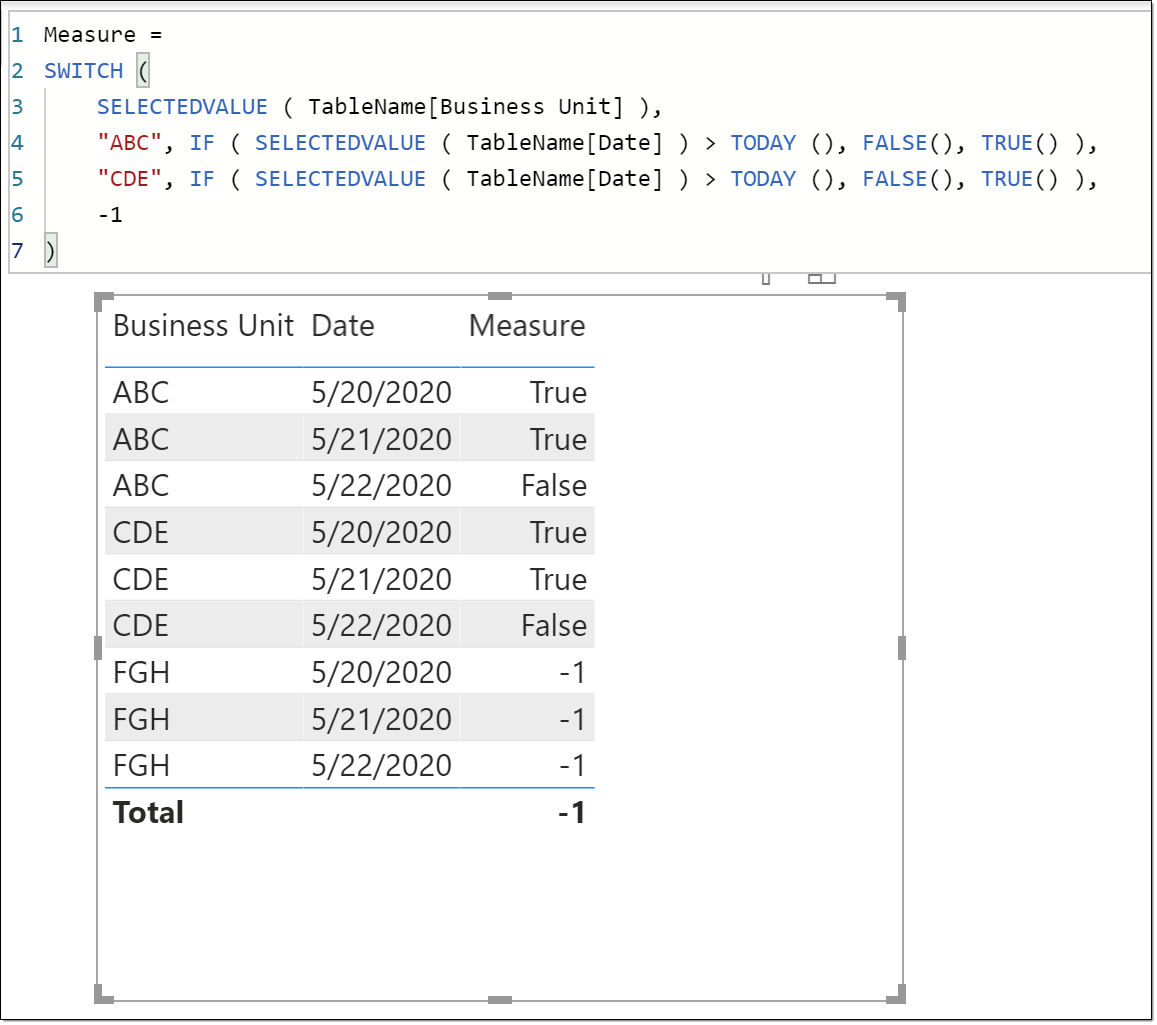This screenshot has width=1157, height=1025.
Task: Click the True value for ABC 5/20/2020
Action: pyautogui.click(x=559, y=393)
